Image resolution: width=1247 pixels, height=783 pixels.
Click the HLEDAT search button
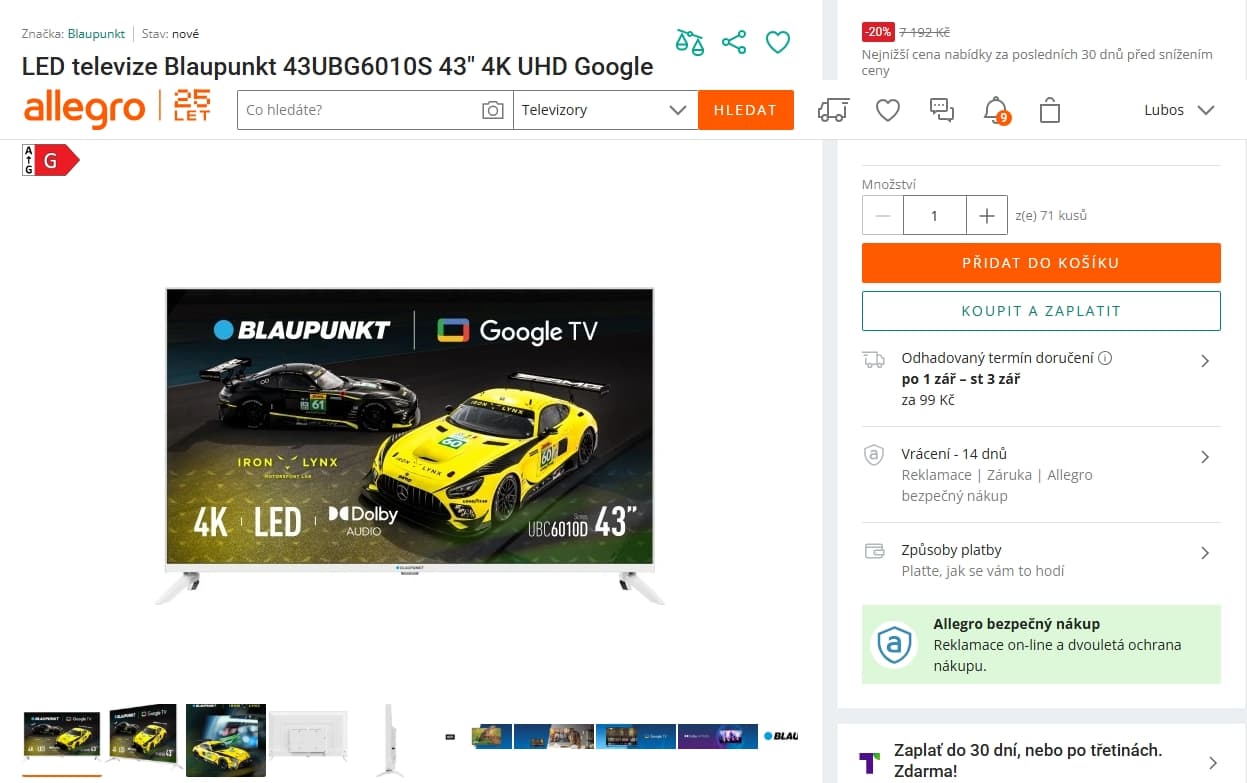coord(746,110)
